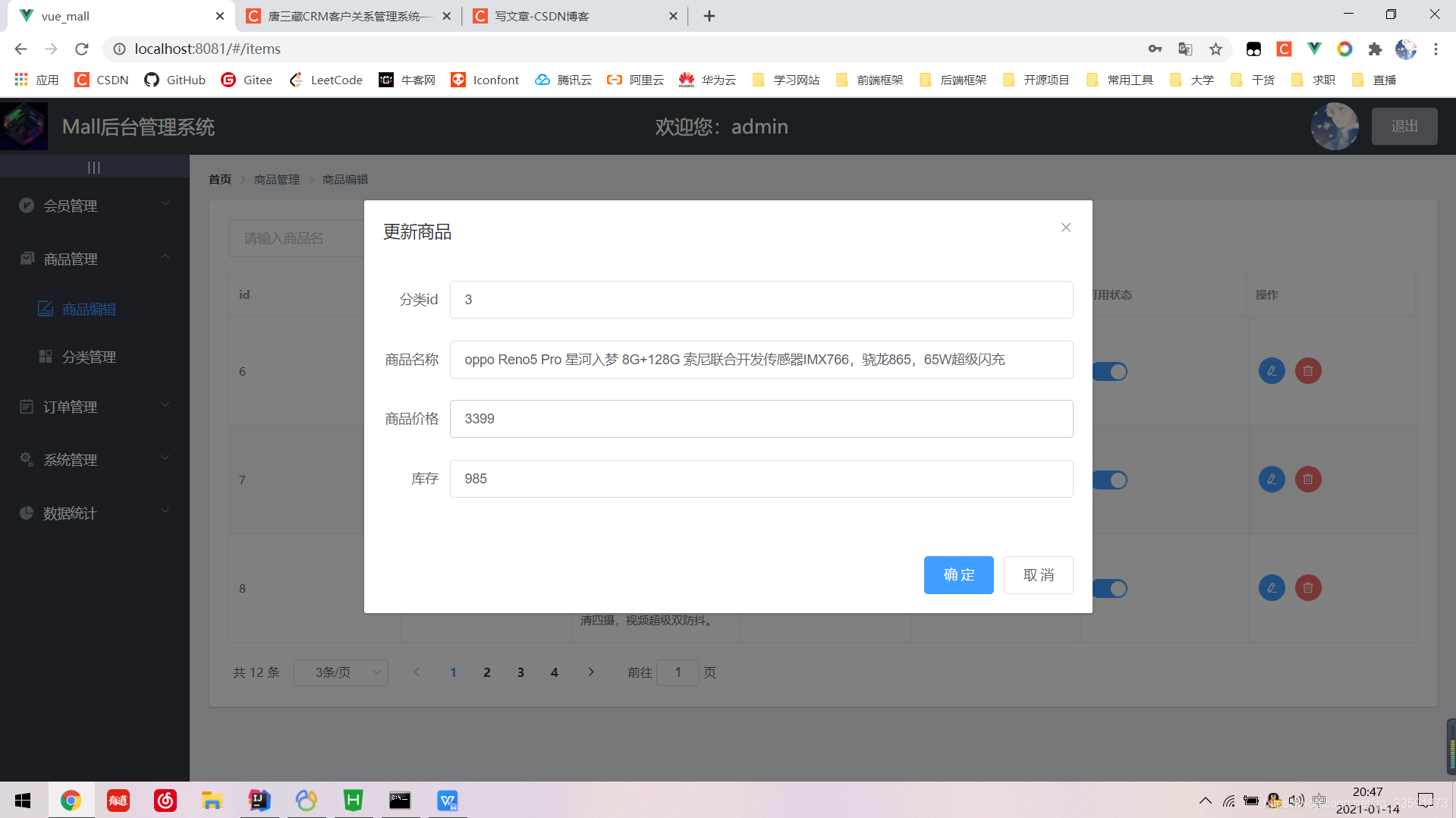The height and width of the screenshot is (818, 1456).
Task: Open the terminal from taskbar
Action: tap(400, 801)
